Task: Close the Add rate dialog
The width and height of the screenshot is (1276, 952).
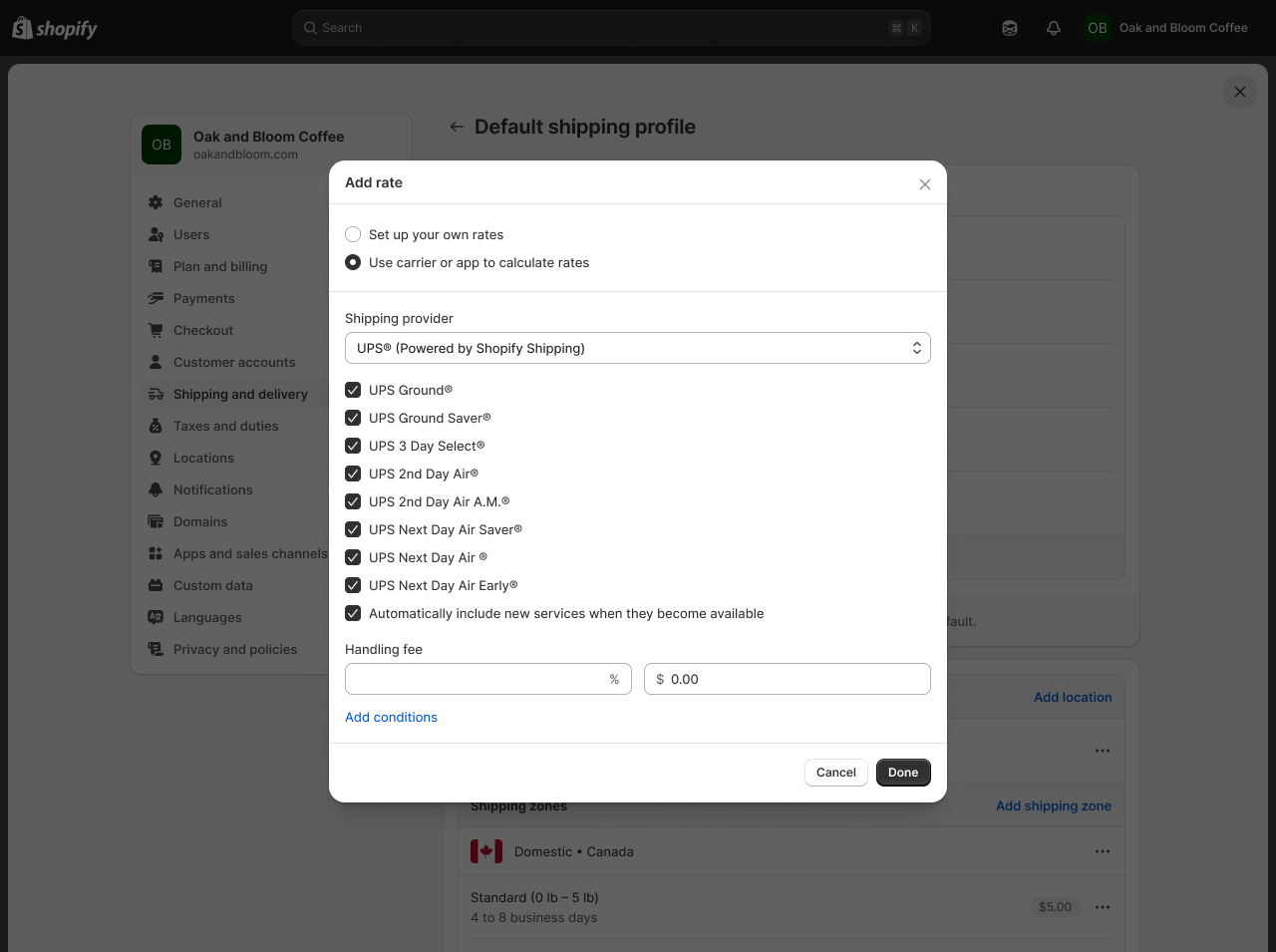Action: click(x=925, y=184)
